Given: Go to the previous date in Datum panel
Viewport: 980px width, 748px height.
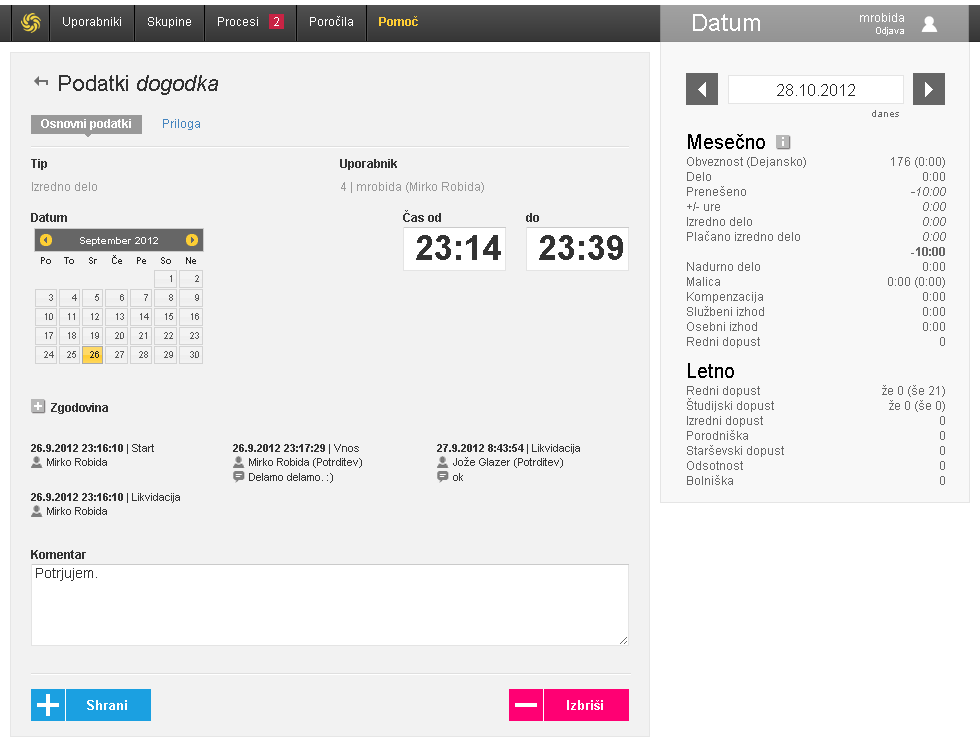Looking at the screenshot, I should 702,89.
